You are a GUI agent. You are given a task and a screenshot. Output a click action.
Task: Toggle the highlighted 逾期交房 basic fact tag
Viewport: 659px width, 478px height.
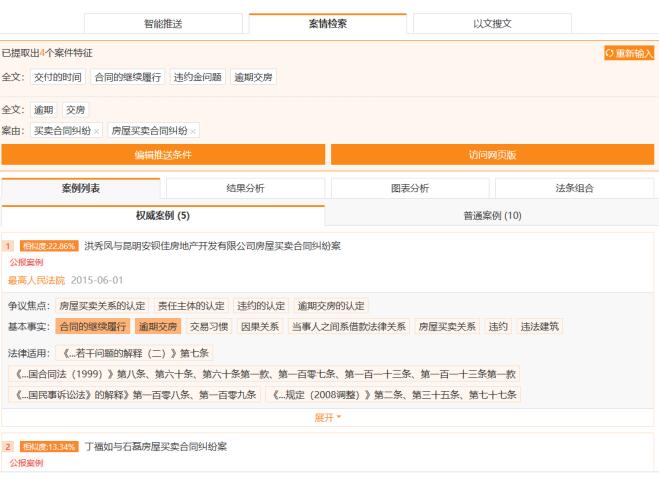pos(158,326)
